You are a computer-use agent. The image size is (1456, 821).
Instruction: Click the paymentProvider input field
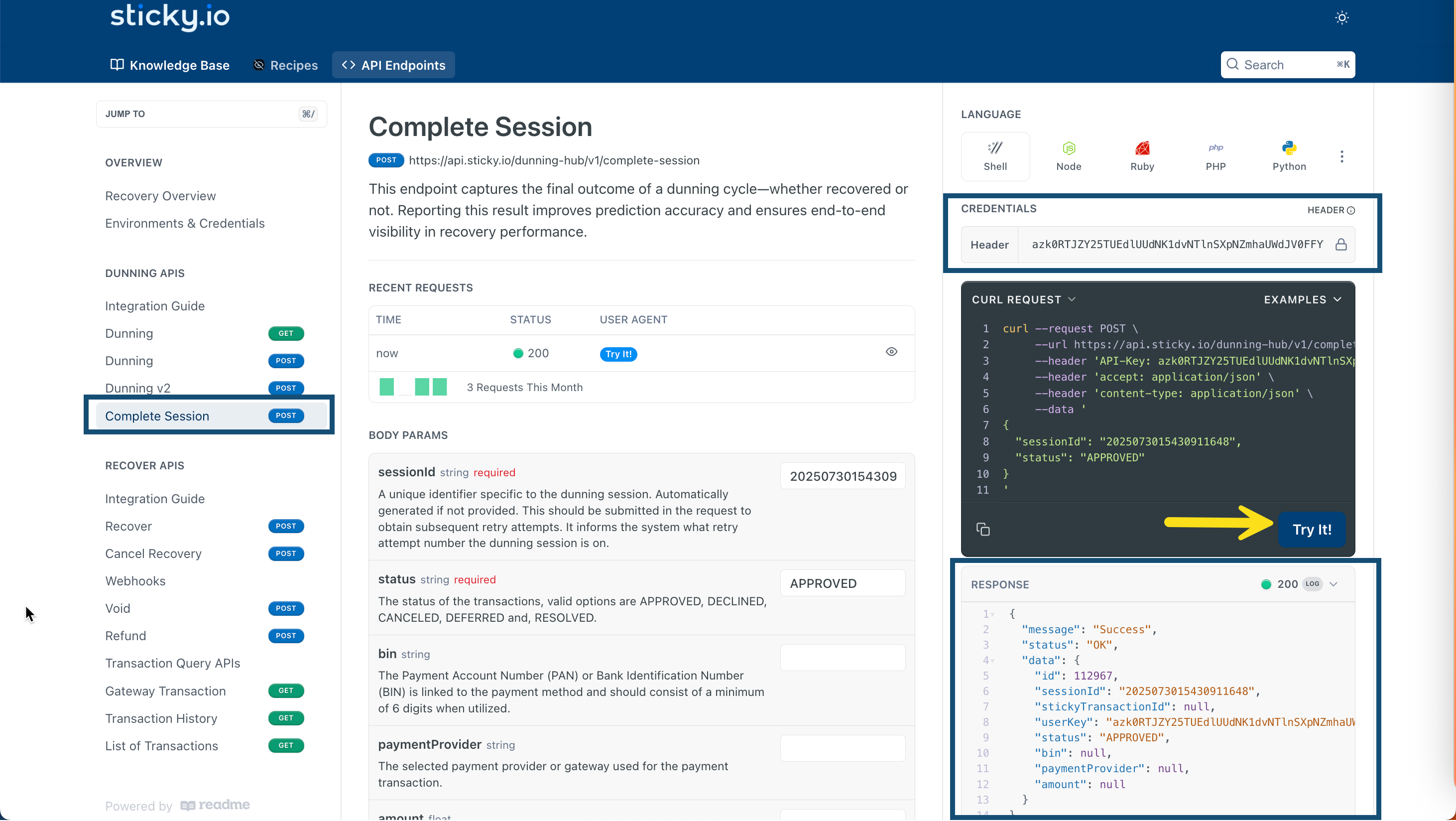click(843, 749)
